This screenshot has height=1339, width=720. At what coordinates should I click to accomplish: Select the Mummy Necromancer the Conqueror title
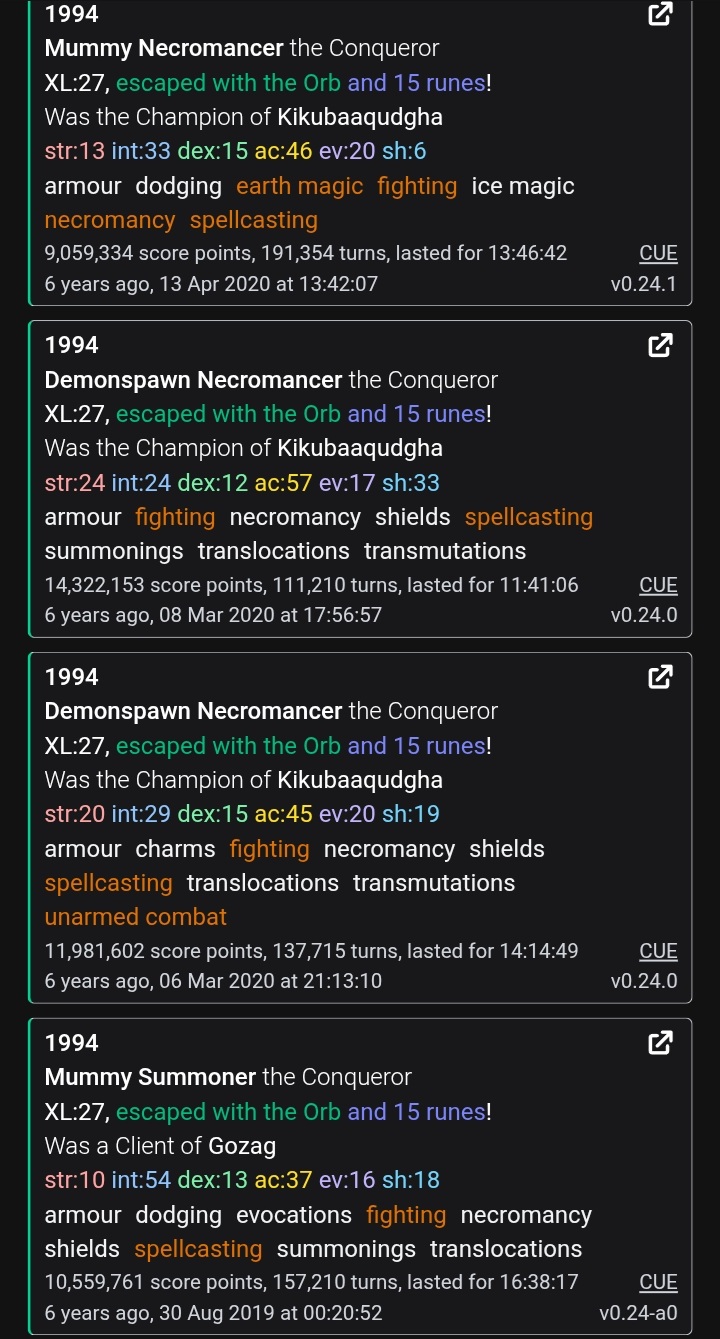point(241,48)
